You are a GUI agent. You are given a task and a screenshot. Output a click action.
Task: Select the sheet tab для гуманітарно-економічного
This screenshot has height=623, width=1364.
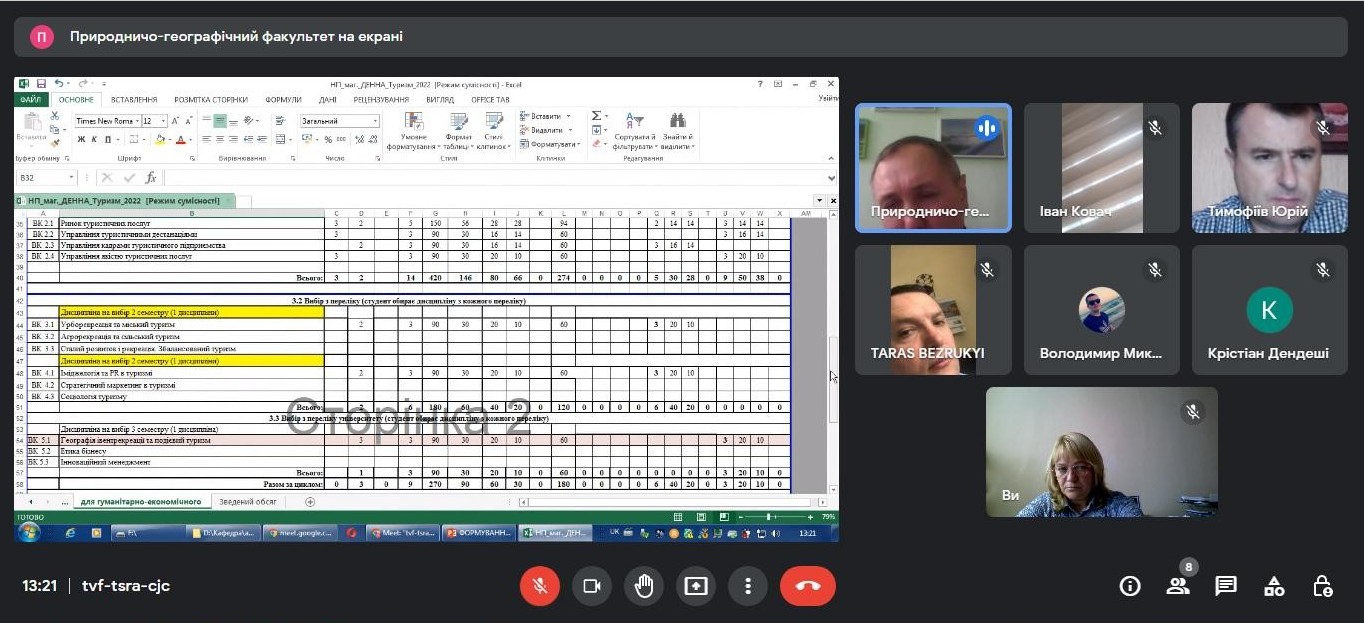[x=141, y=502]
